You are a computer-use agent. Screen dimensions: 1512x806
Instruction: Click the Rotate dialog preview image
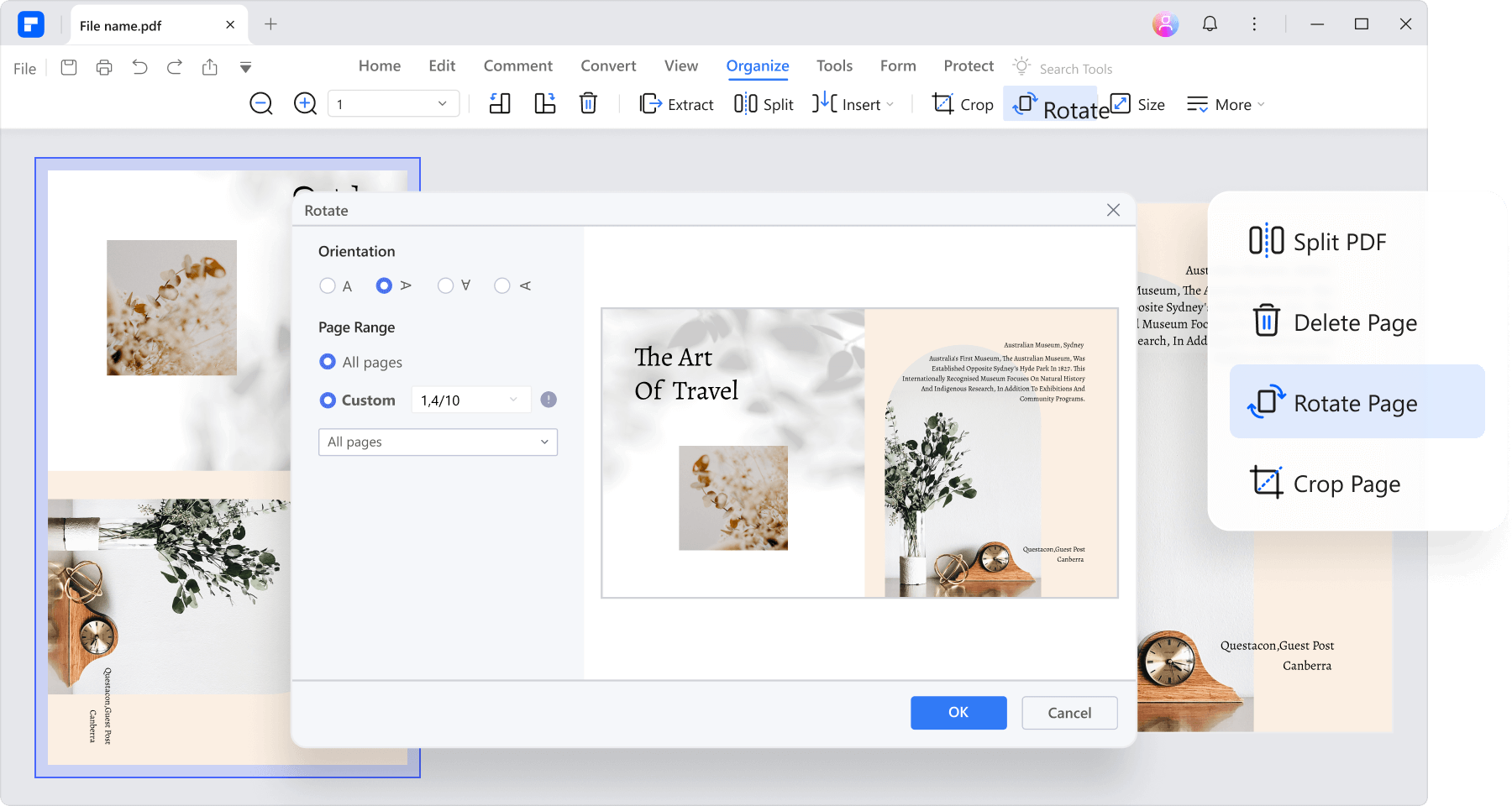859,453
